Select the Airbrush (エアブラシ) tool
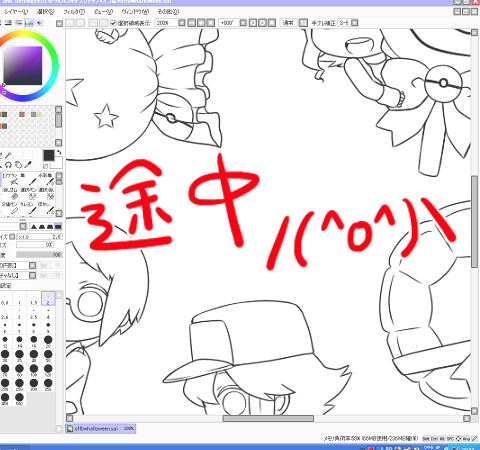 click(x=10, y=179)
